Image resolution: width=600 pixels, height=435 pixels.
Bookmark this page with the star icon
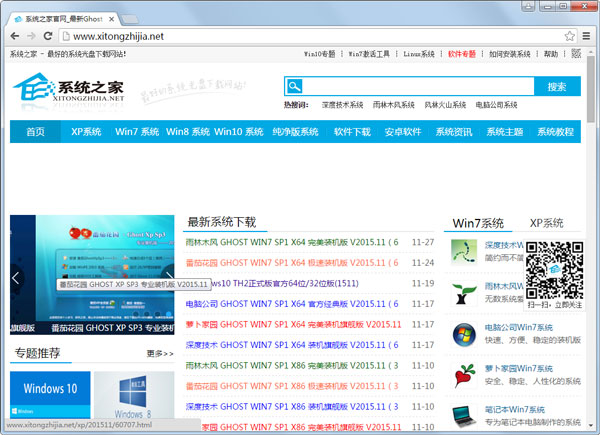click(x=569, y=36)
